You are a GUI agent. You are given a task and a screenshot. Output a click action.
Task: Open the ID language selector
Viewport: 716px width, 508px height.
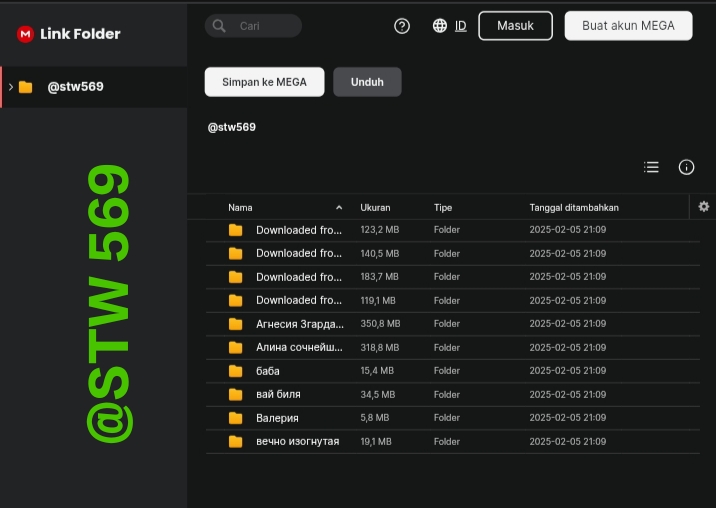(x=461, y=26)
